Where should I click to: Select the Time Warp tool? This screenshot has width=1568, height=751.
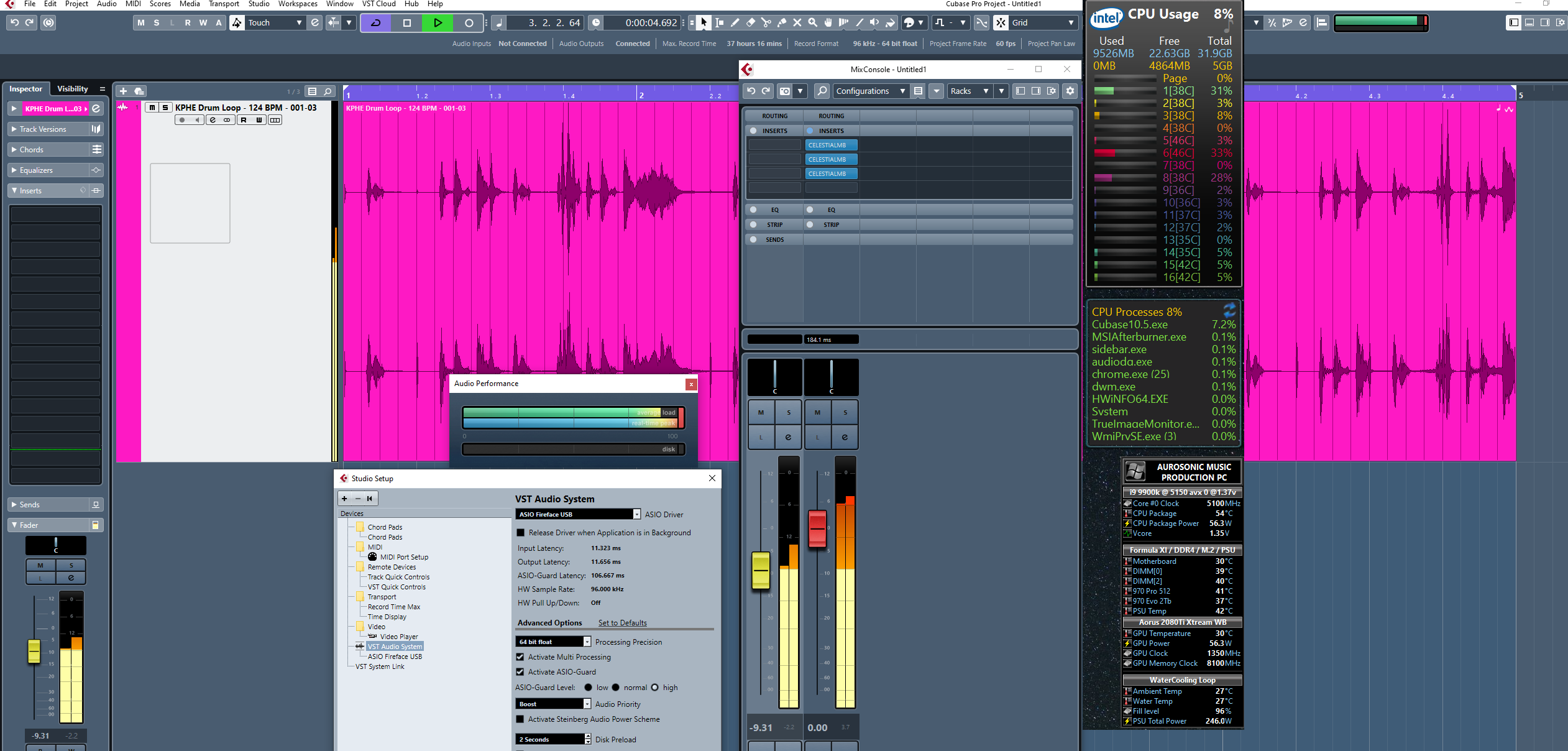tap(843, 23)
